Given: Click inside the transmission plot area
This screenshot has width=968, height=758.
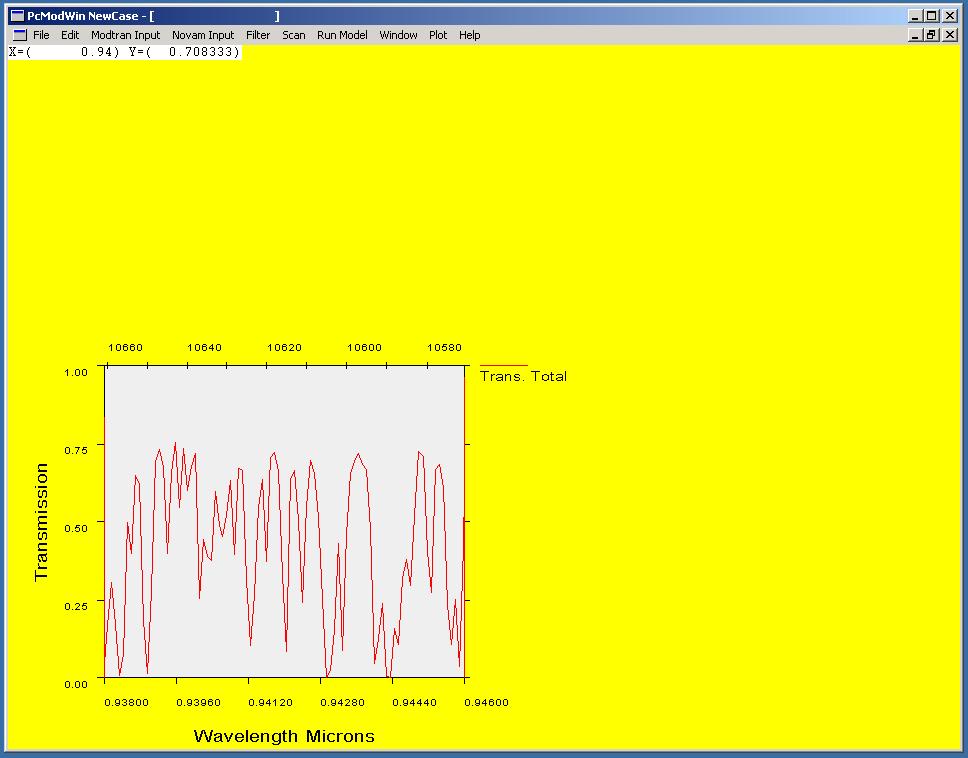Looking at the screenshot, I should tap(284, 522).
